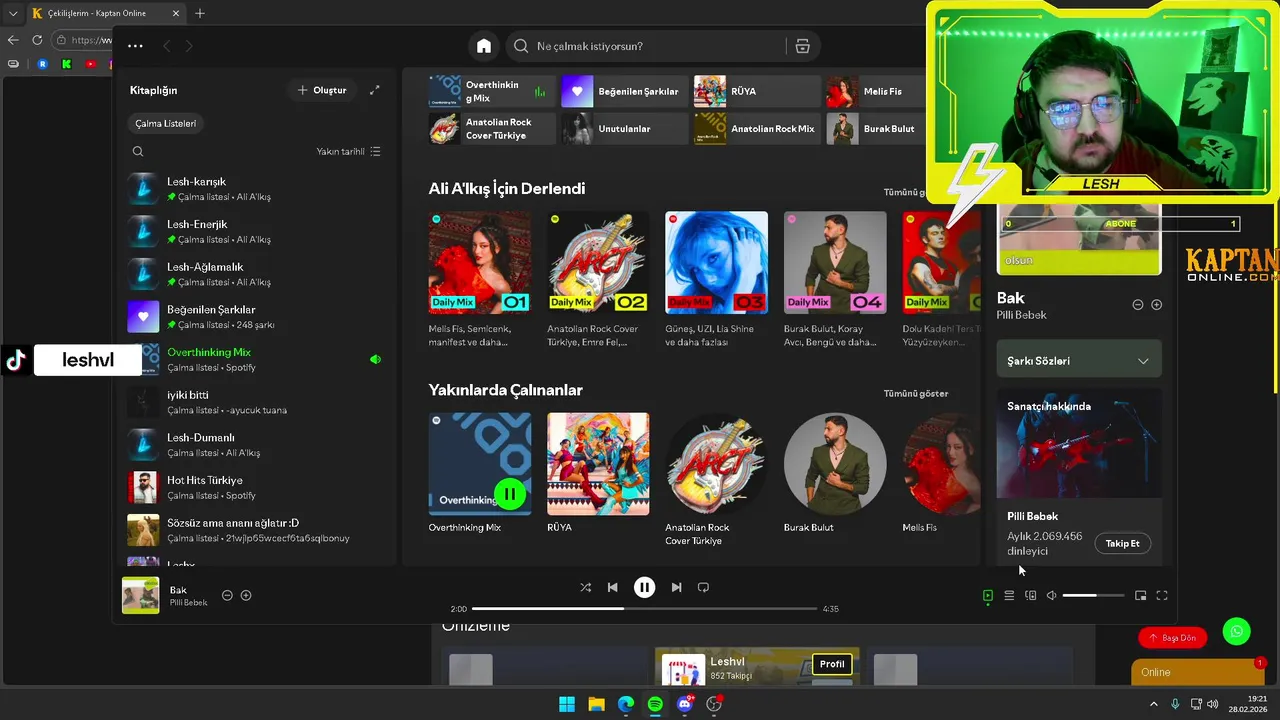Click Profil button on Leshvl card
This screenshot has width=1280, height=720.
coord(832,664)
